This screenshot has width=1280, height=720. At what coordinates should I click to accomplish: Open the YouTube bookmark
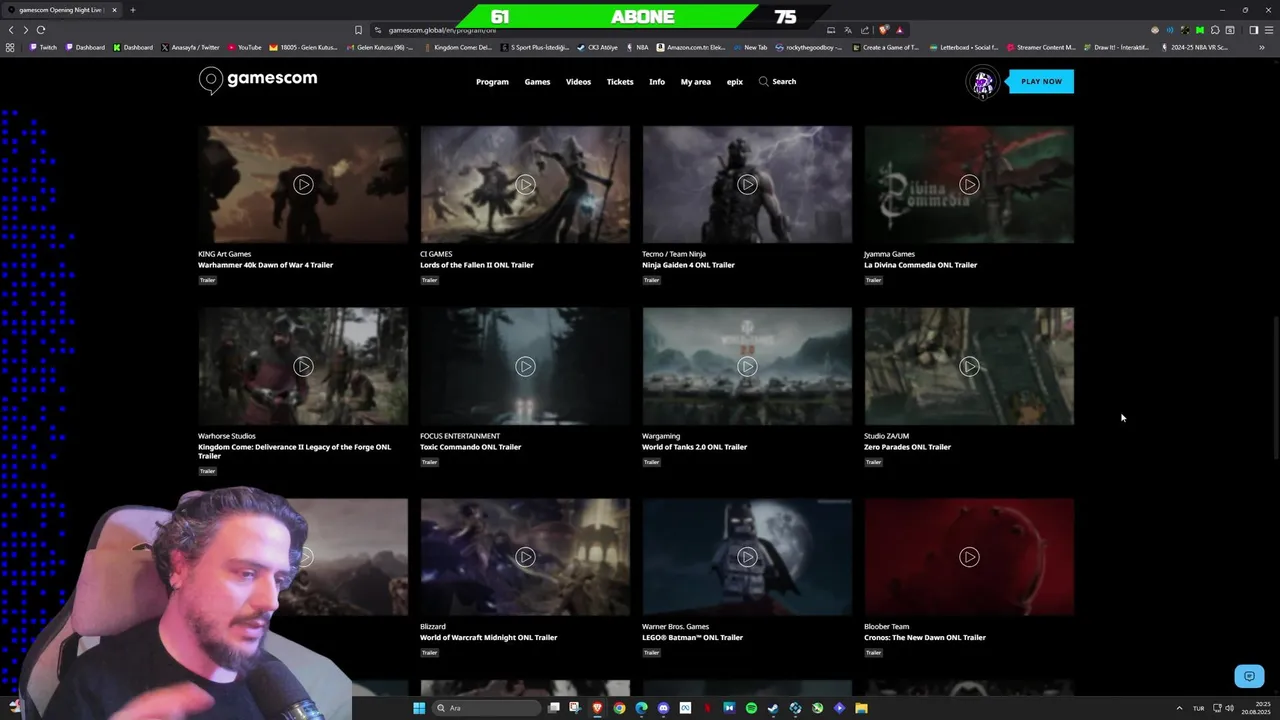tap(245, 47)
